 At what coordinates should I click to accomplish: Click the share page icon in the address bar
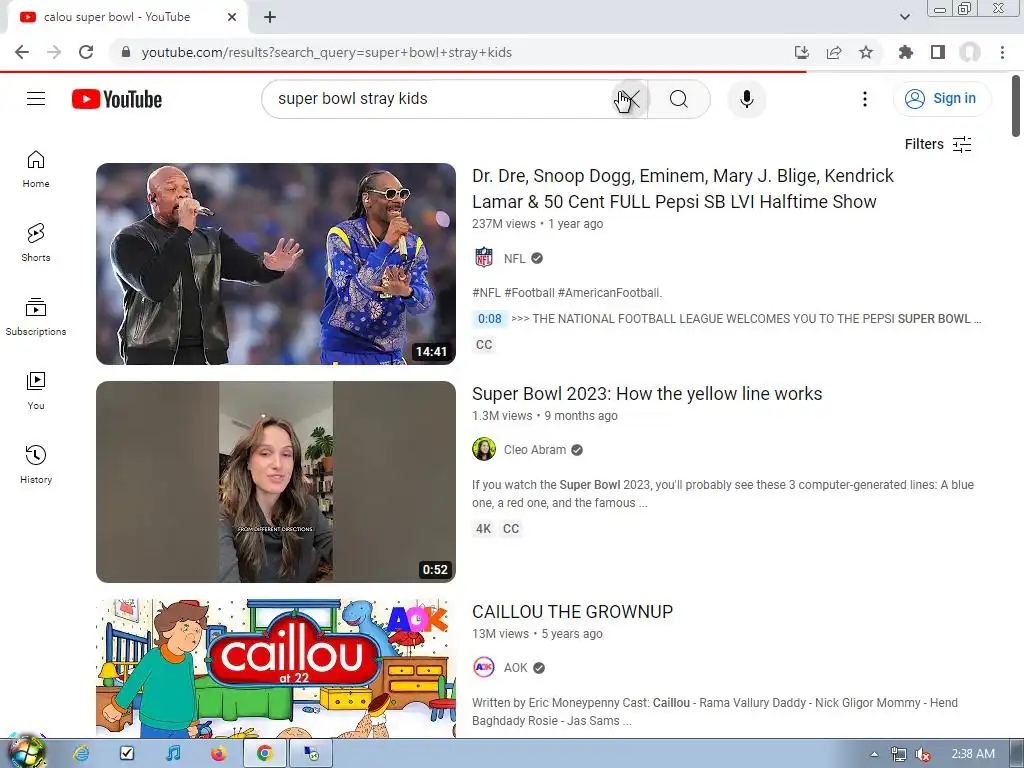pyautogui.click(x=834, y=52)
